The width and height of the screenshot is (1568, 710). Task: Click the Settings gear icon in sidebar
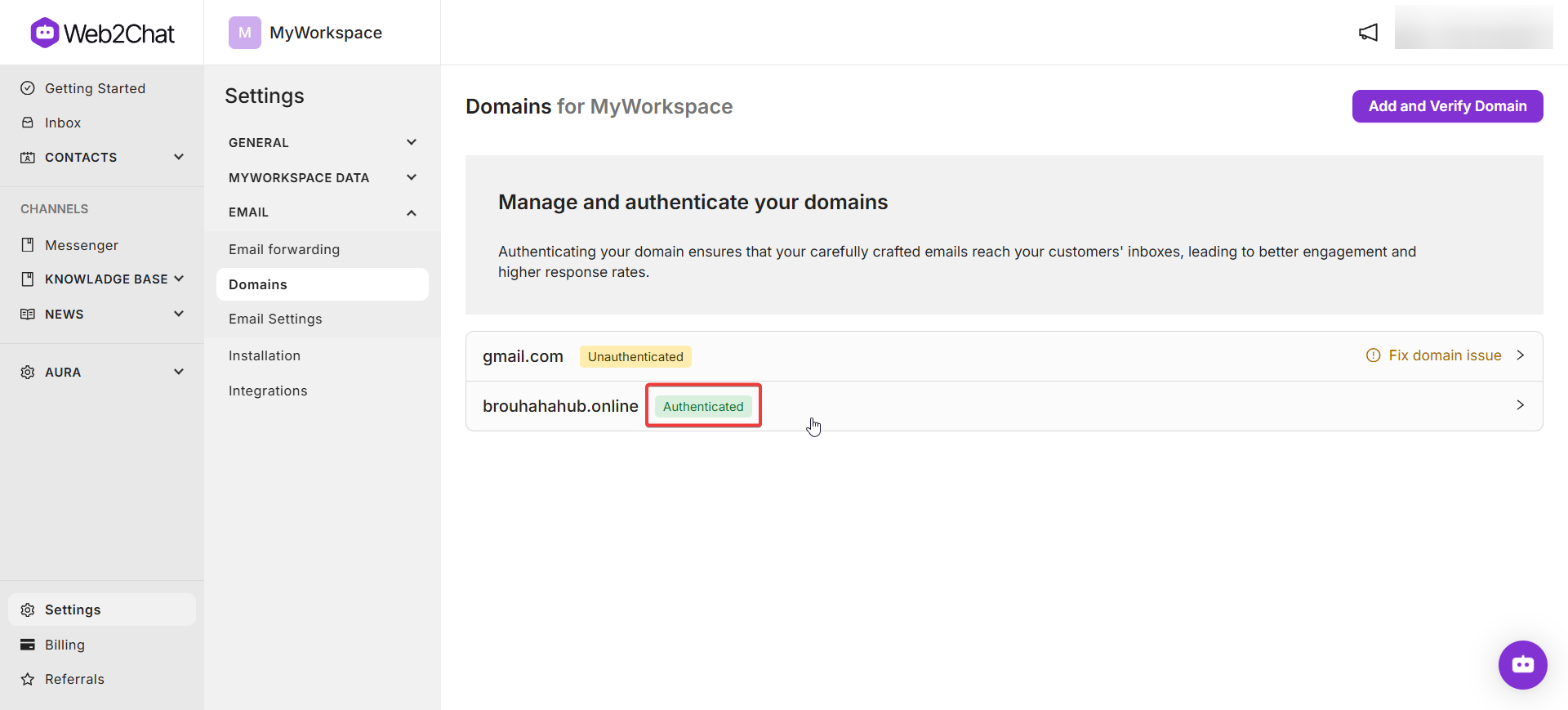[28, 610]
